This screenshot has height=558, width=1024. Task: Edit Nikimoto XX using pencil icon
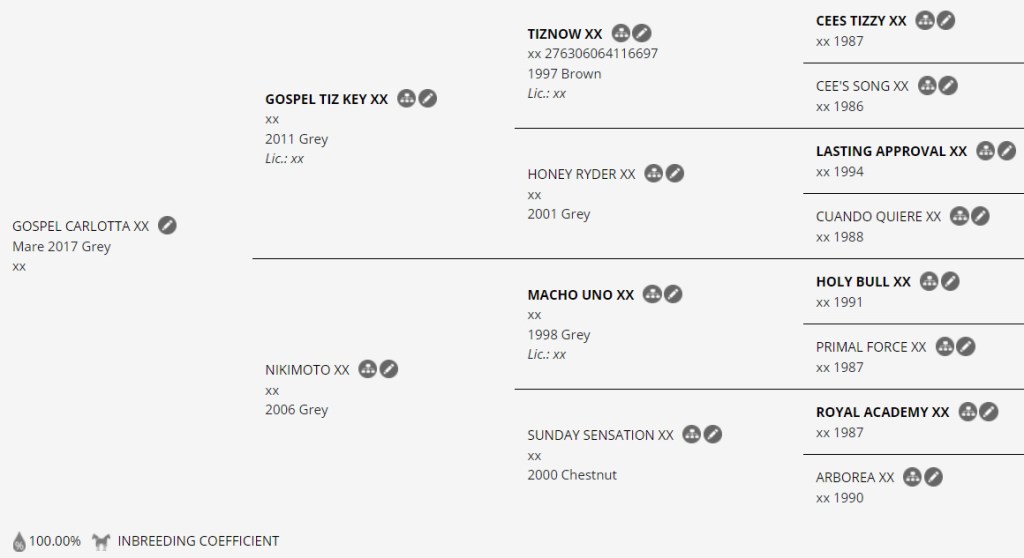pyautogui.click(x=389, y=369)
